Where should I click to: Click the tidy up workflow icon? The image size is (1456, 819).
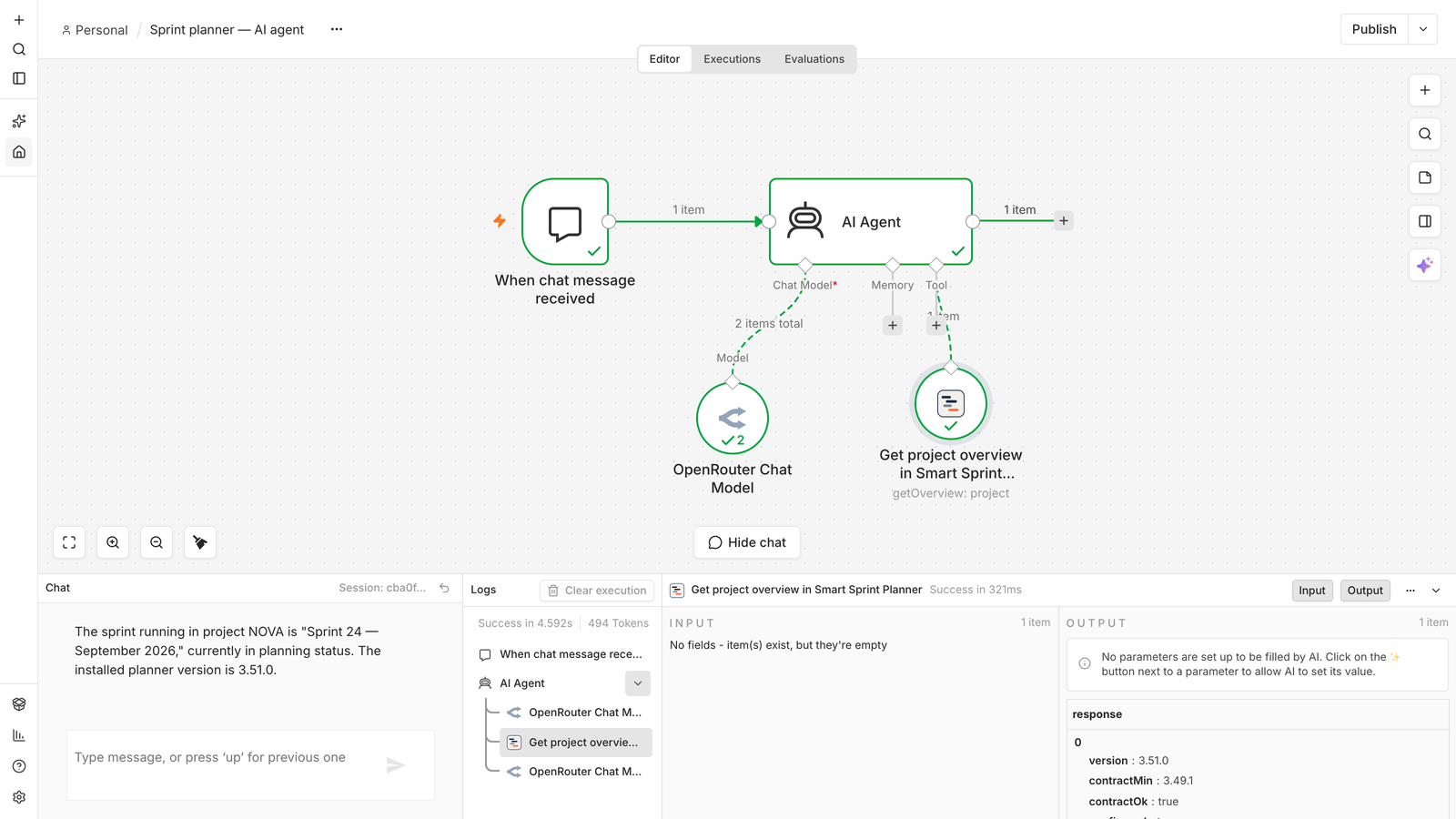click(200, 542)
